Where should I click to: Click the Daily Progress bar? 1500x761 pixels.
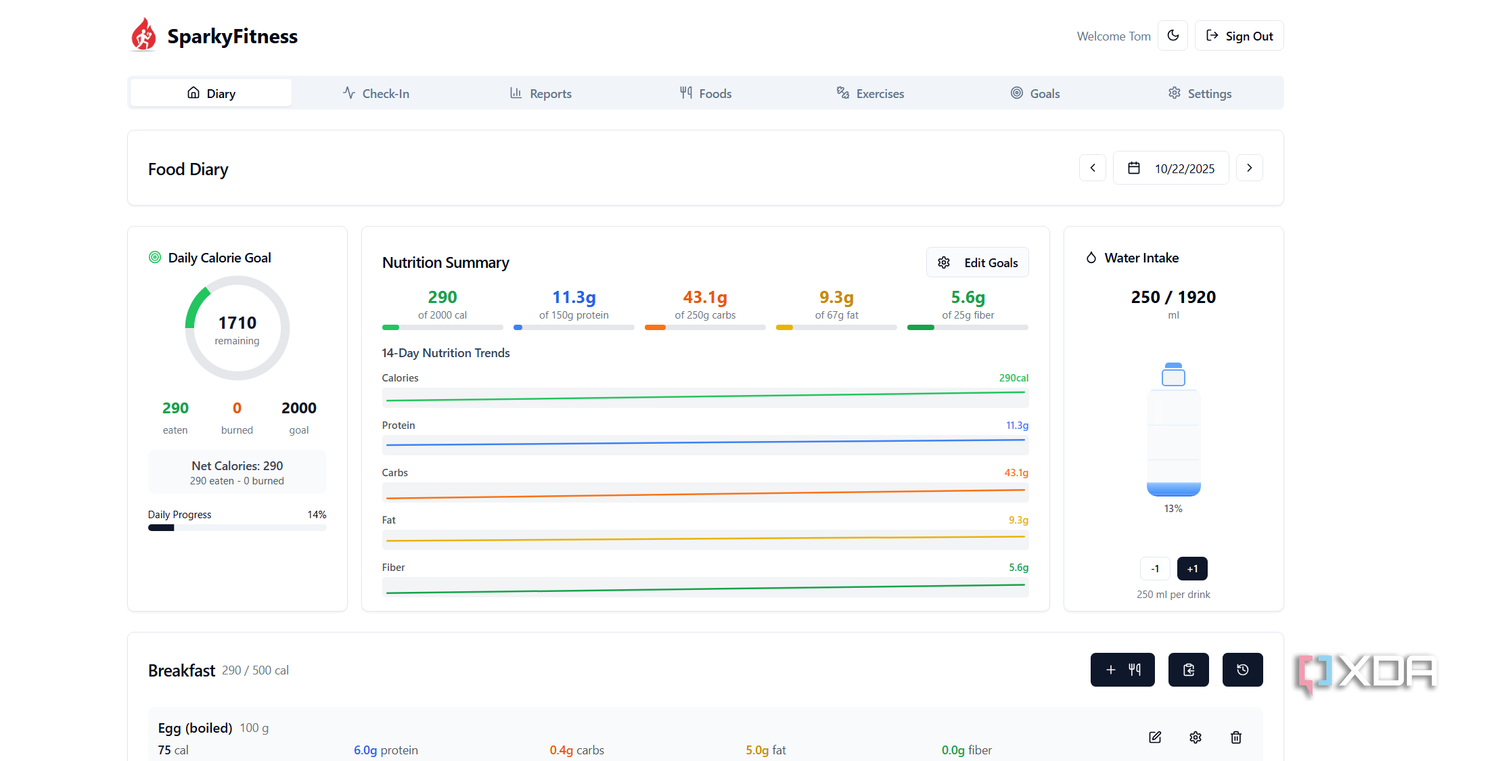point(237,527)
